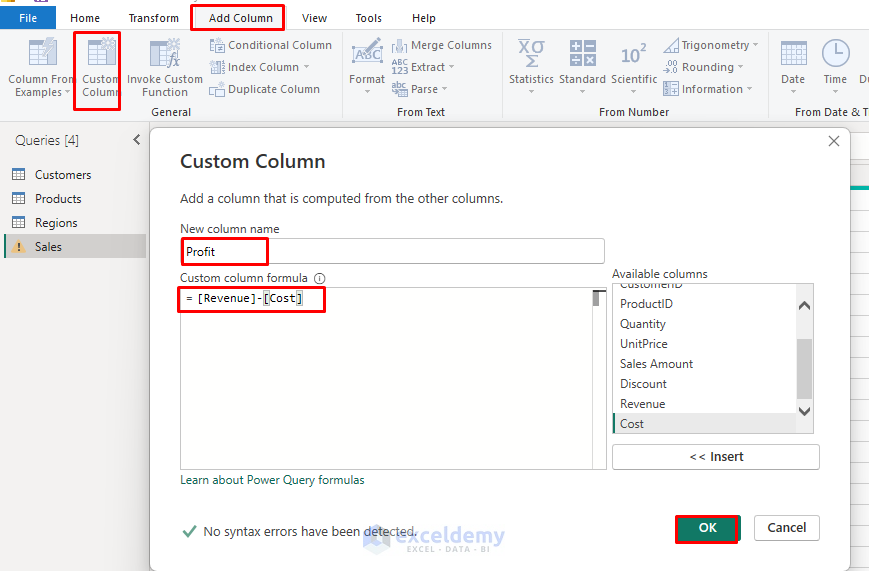
Task: Click the available columns scrollbar thumb
Action: pos(804,369)
